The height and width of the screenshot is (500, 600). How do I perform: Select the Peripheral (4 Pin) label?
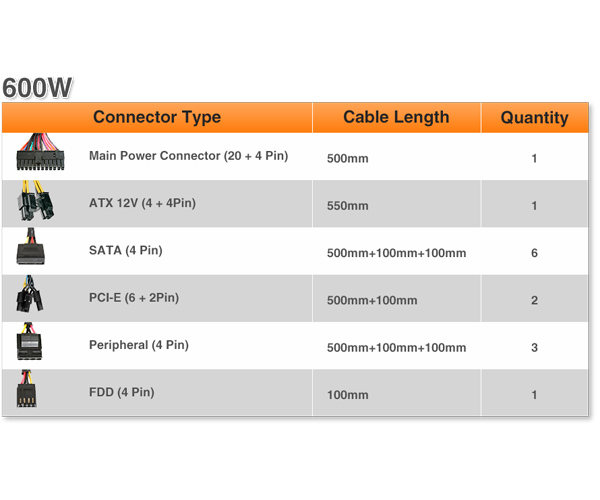139,345
